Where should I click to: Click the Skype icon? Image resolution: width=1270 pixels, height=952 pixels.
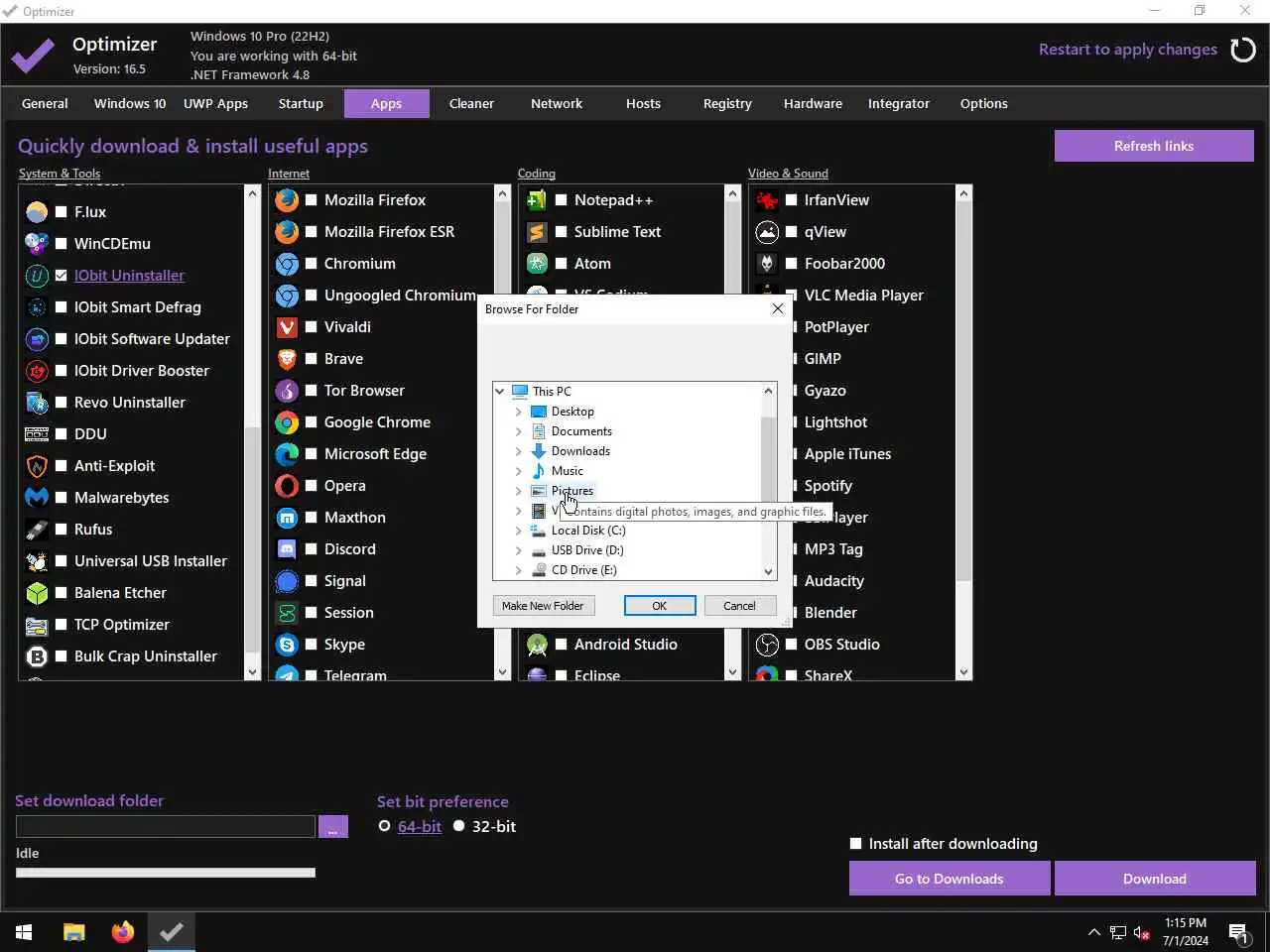287,645
